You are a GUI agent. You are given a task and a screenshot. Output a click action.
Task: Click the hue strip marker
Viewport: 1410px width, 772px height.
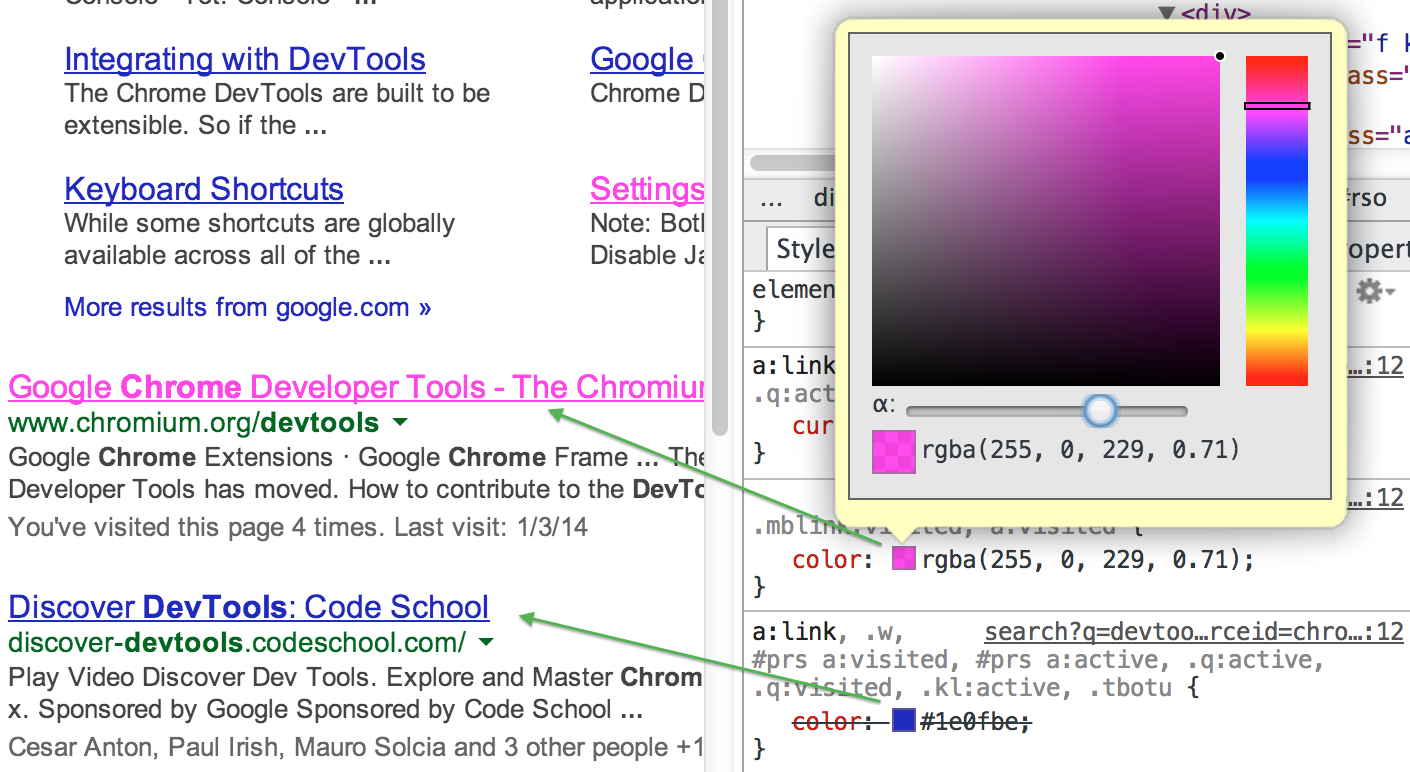[x=1276, y=106]
